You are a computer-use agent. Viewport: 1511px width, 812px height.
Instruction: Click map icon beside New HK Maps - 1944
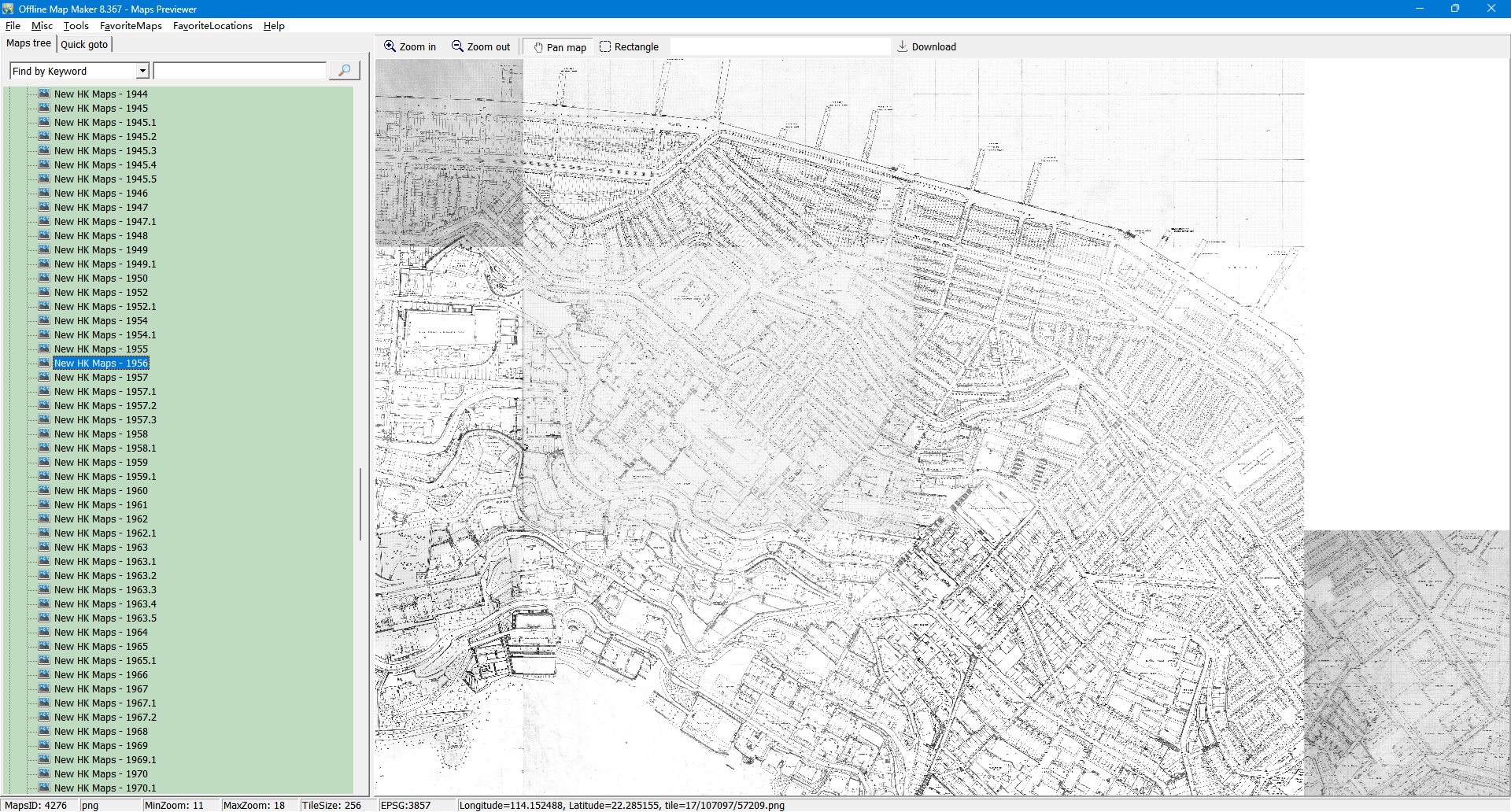tap(44, 94)
